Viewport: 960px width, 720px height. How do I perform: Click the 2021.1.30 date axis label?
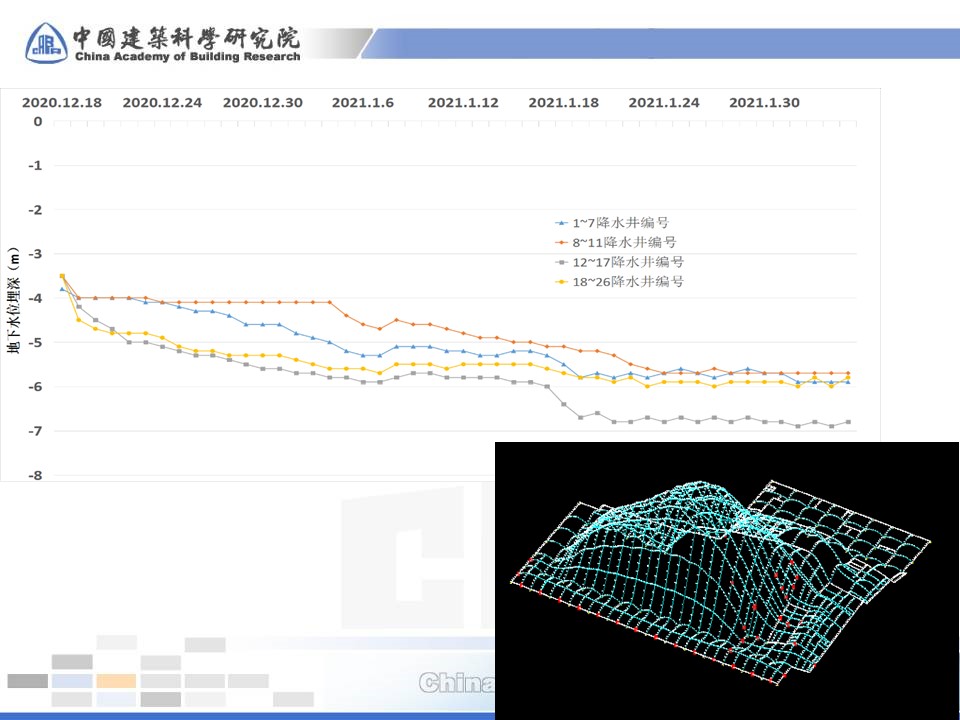[764, 102]
